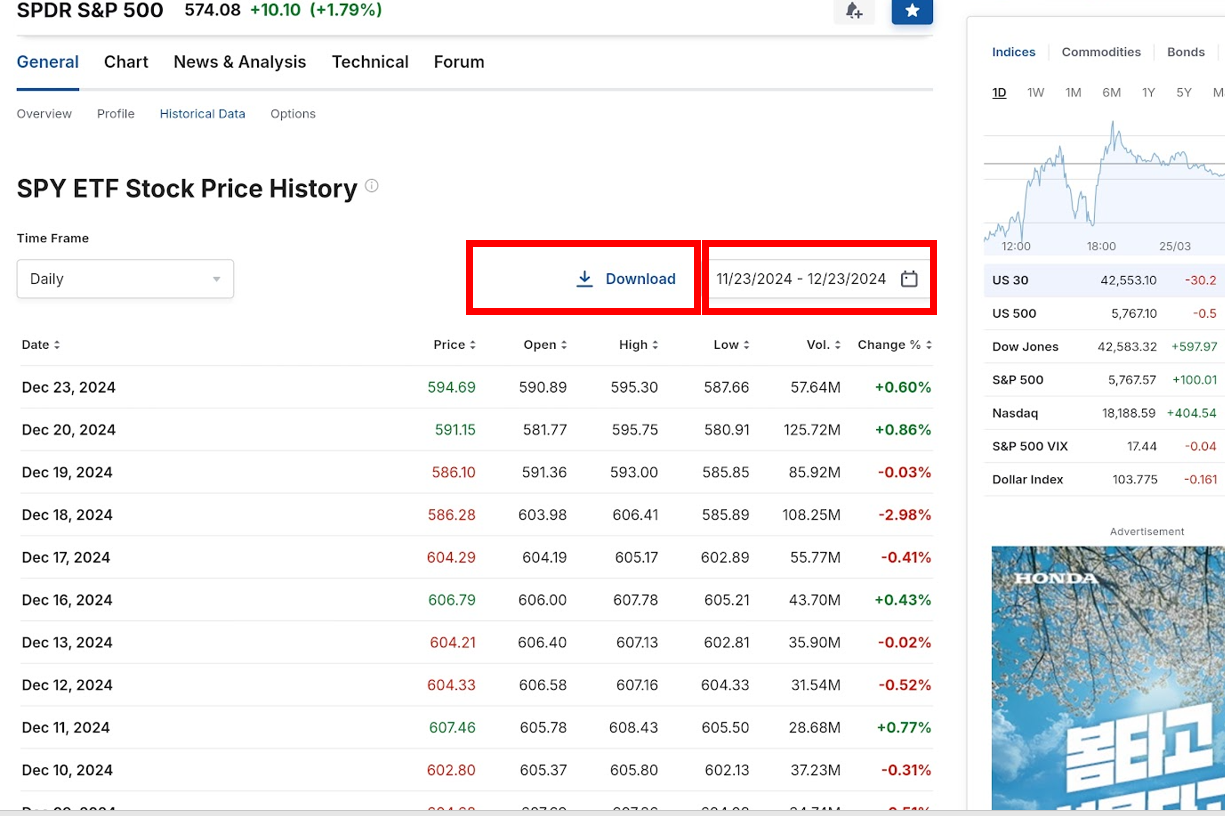
Task: Switch to the Chart tab
Action: (x=126, y=62)
